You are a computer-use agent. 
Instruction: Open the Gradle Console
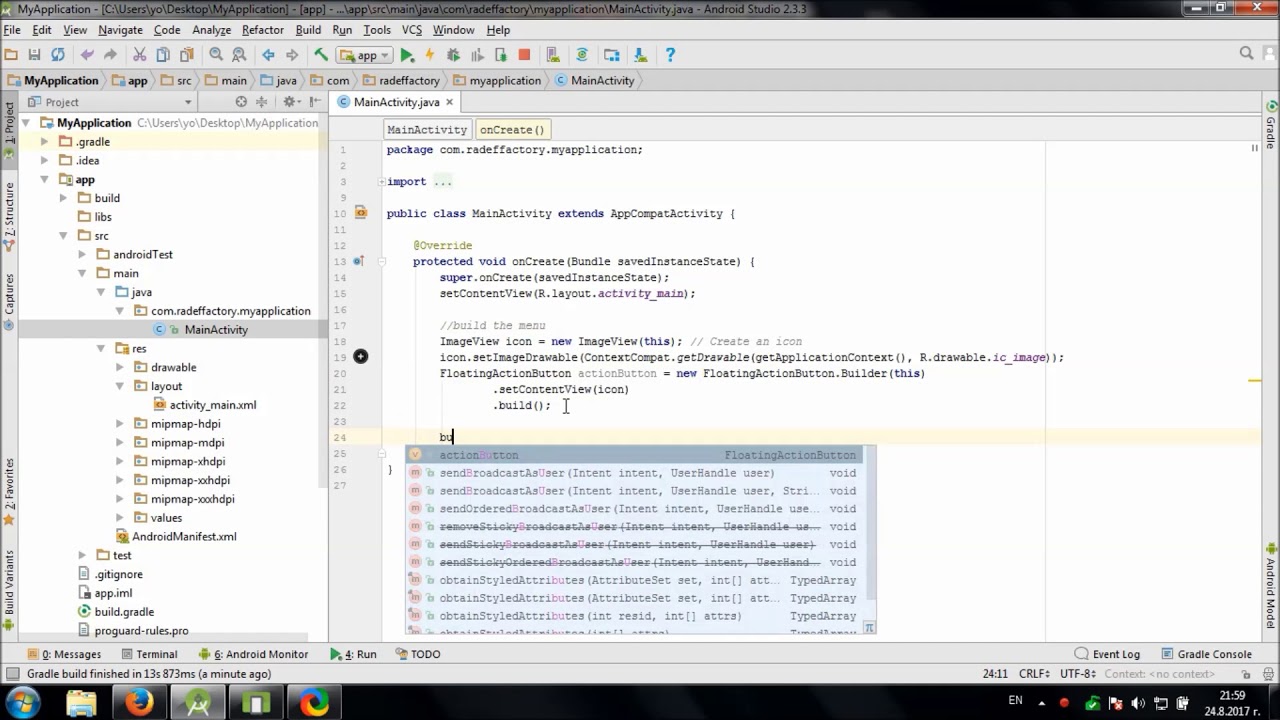coord(1206,654)
